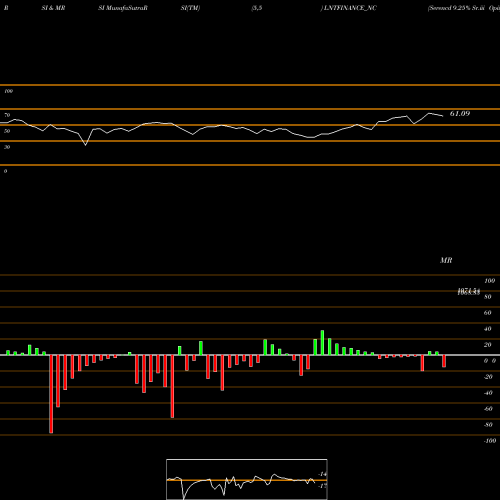The image size is (500, 500).
Task: Open the mini overview chart thumbnail
Action: point(247,479)
